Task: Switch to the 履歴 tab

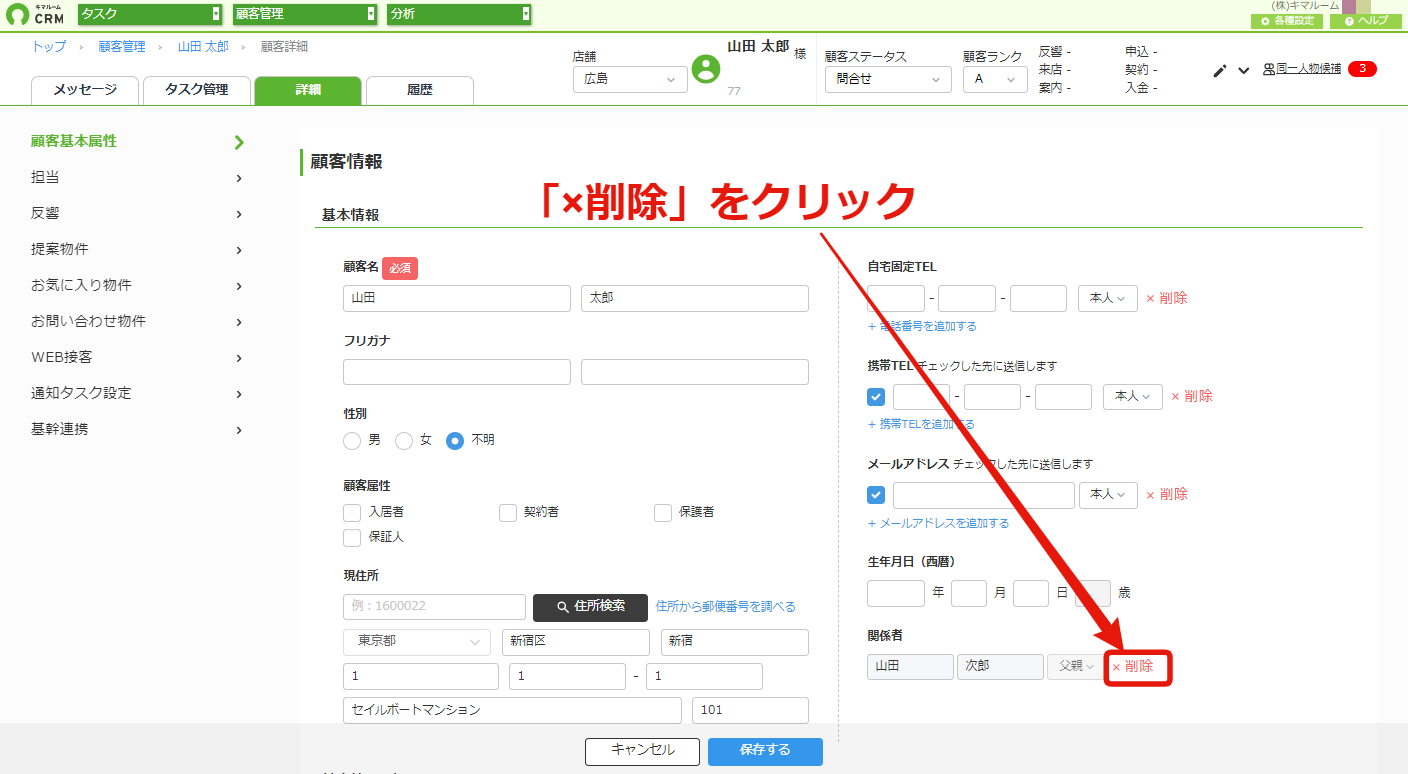Action: (x=420, y=90)
